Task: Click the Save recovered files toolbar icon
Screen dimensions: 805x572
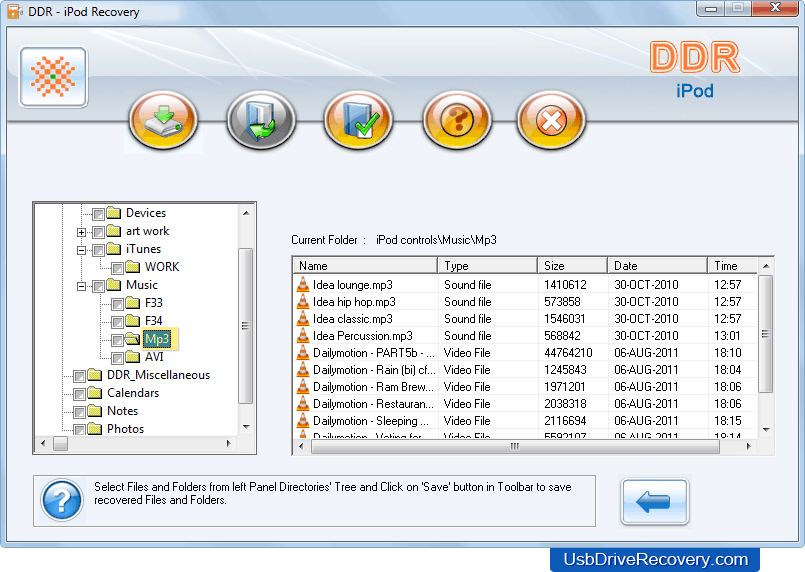Action: [x=163, y=120]
